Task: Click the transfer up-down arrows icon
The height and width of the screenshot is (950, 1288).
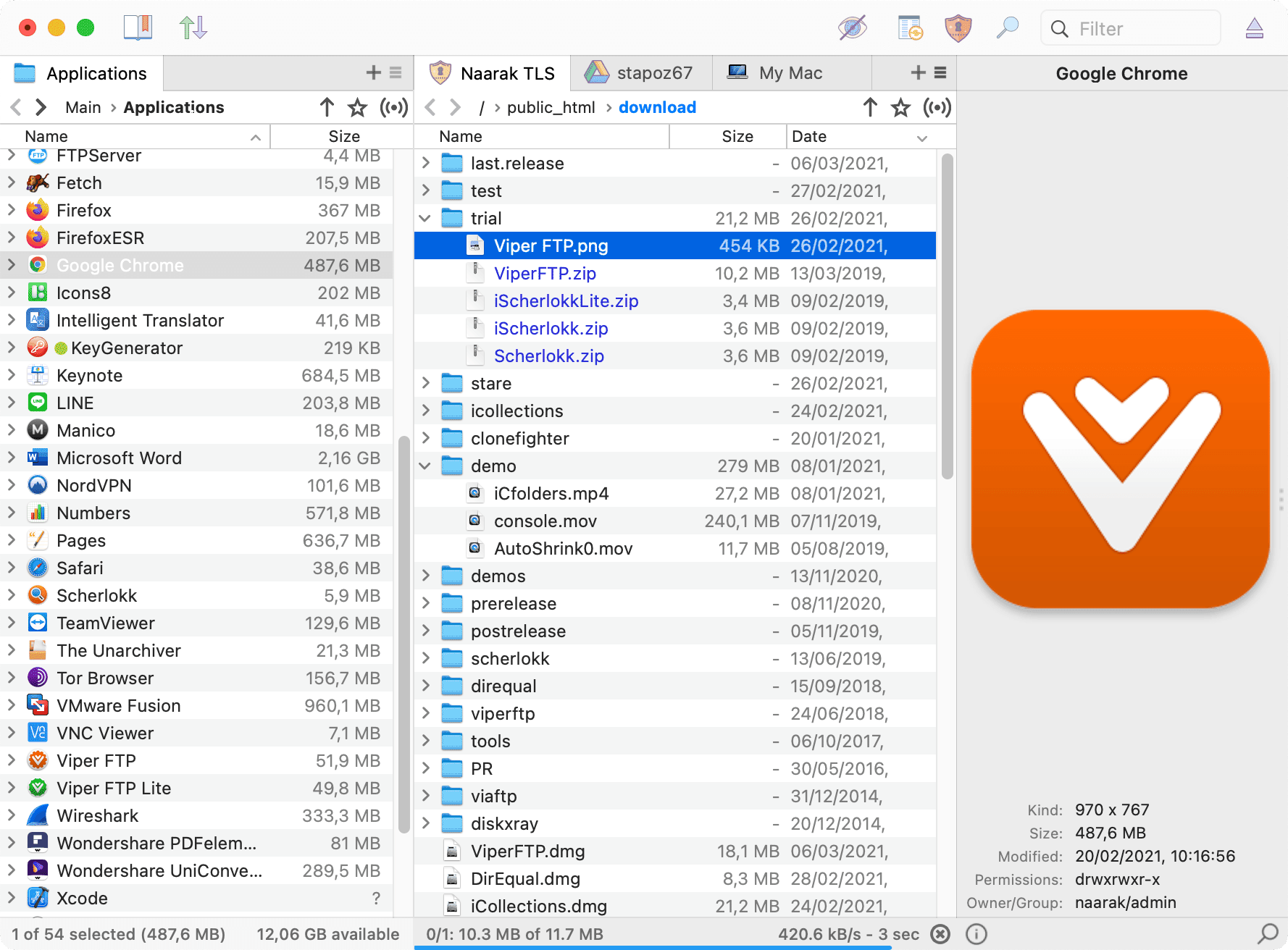Action: point(193,28)
